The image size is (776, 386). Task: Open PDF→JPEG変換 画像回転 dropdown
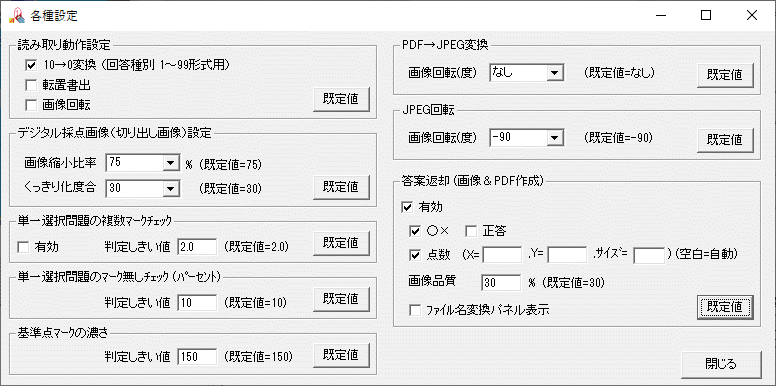pyautogui.click(x=554, y=73)
